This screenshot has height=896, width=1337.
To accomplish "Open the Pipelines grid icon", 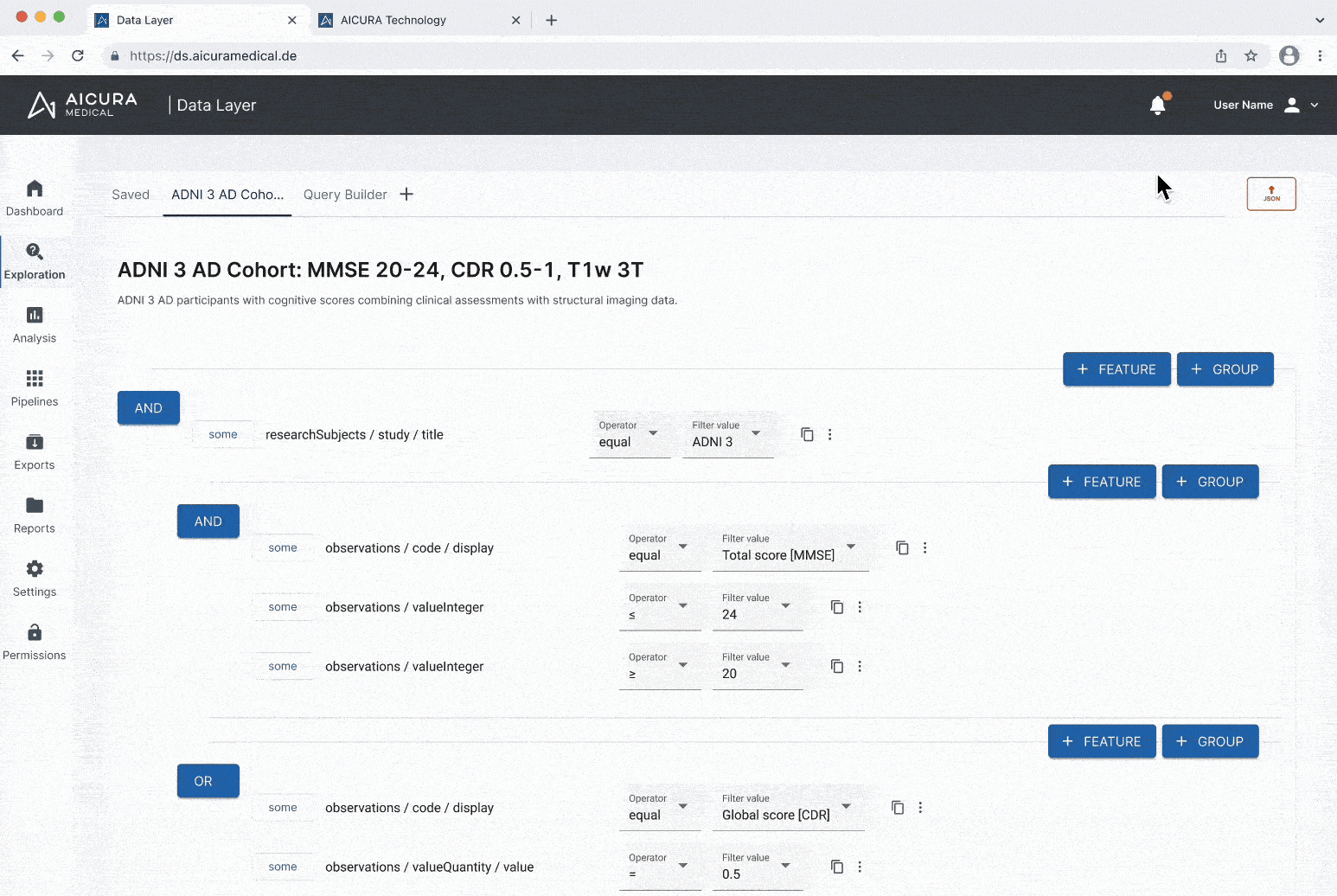I will point(35,378).
